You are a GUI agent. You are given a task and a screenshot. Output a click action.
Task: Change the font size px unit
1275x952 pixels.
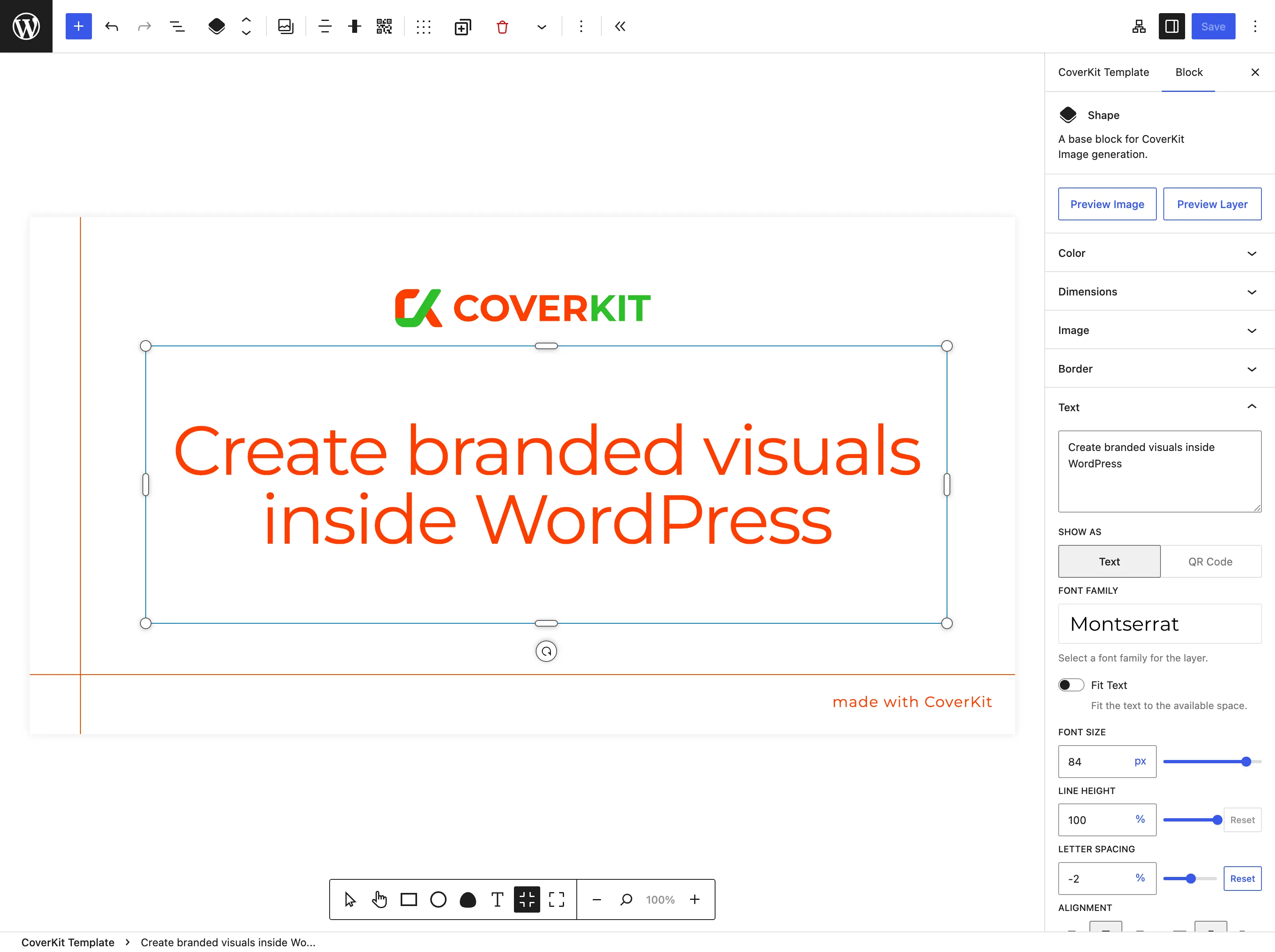[1140, 761]
